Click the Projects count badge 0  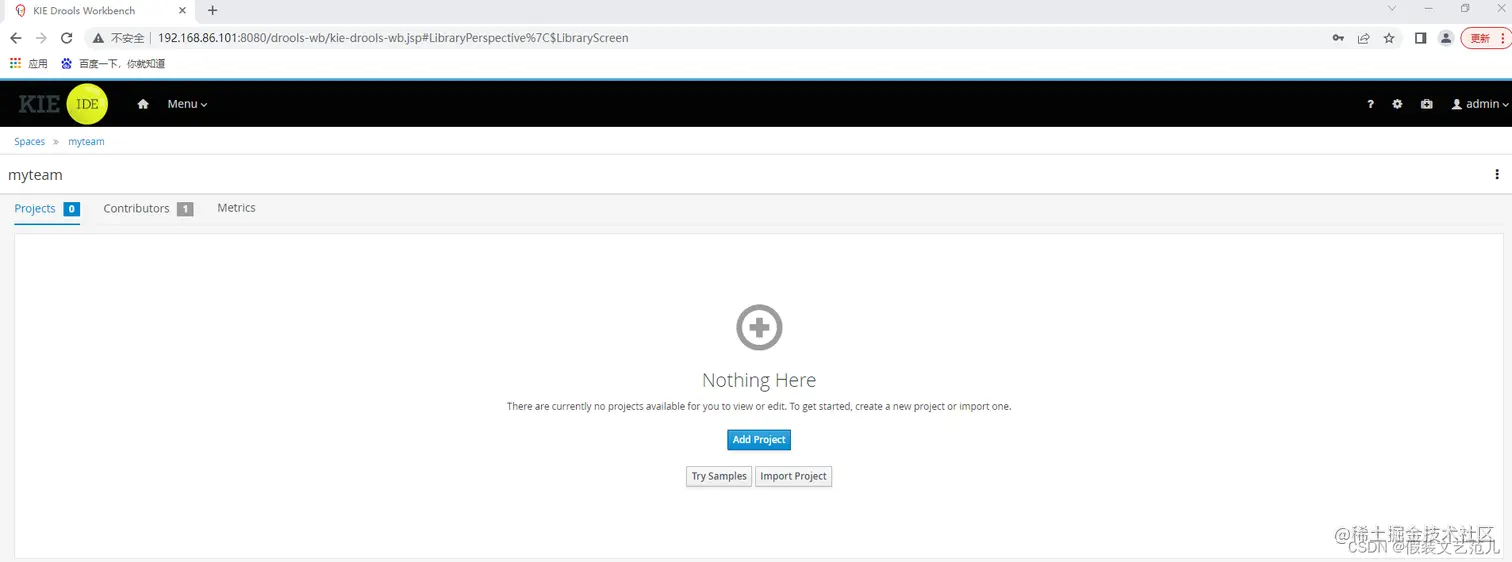(71, 209)
